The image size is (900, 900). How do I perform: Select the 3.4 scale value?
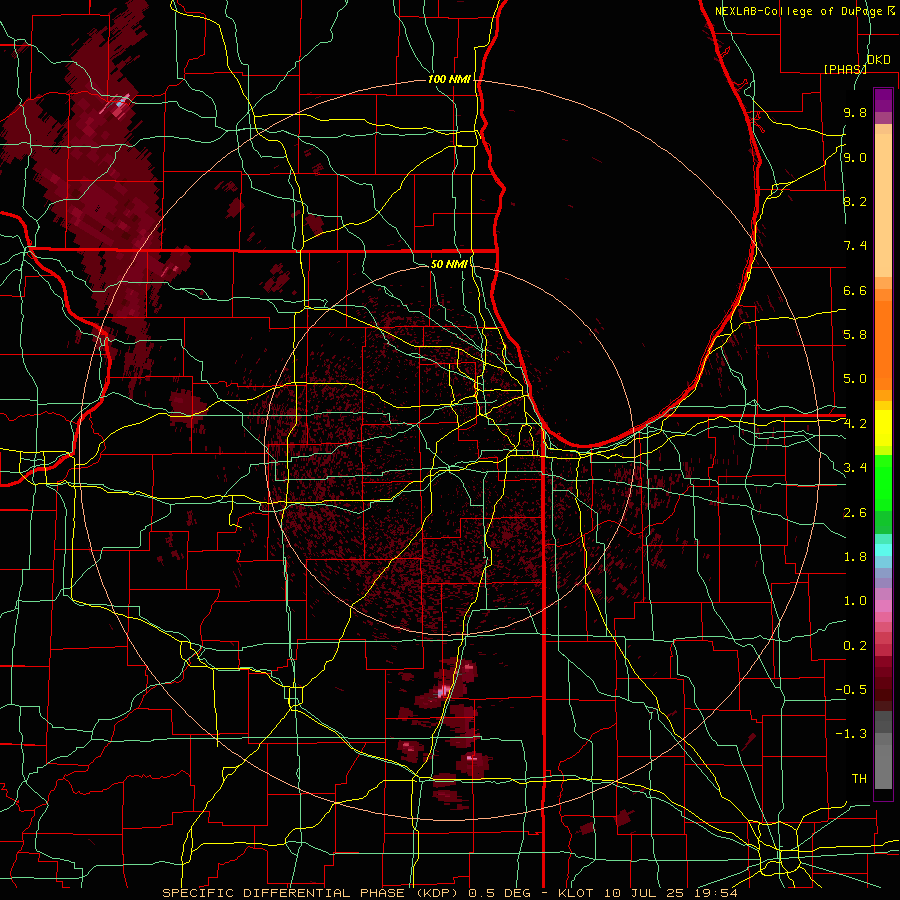click(x=855, y=468)
